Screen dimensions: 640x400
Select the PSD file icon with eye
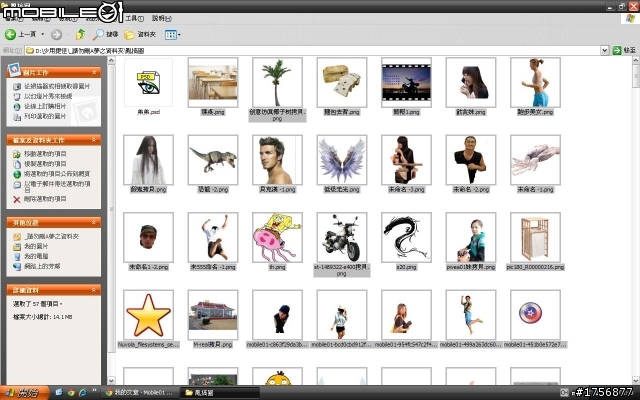pyautogui.click(x=148, y=82)
